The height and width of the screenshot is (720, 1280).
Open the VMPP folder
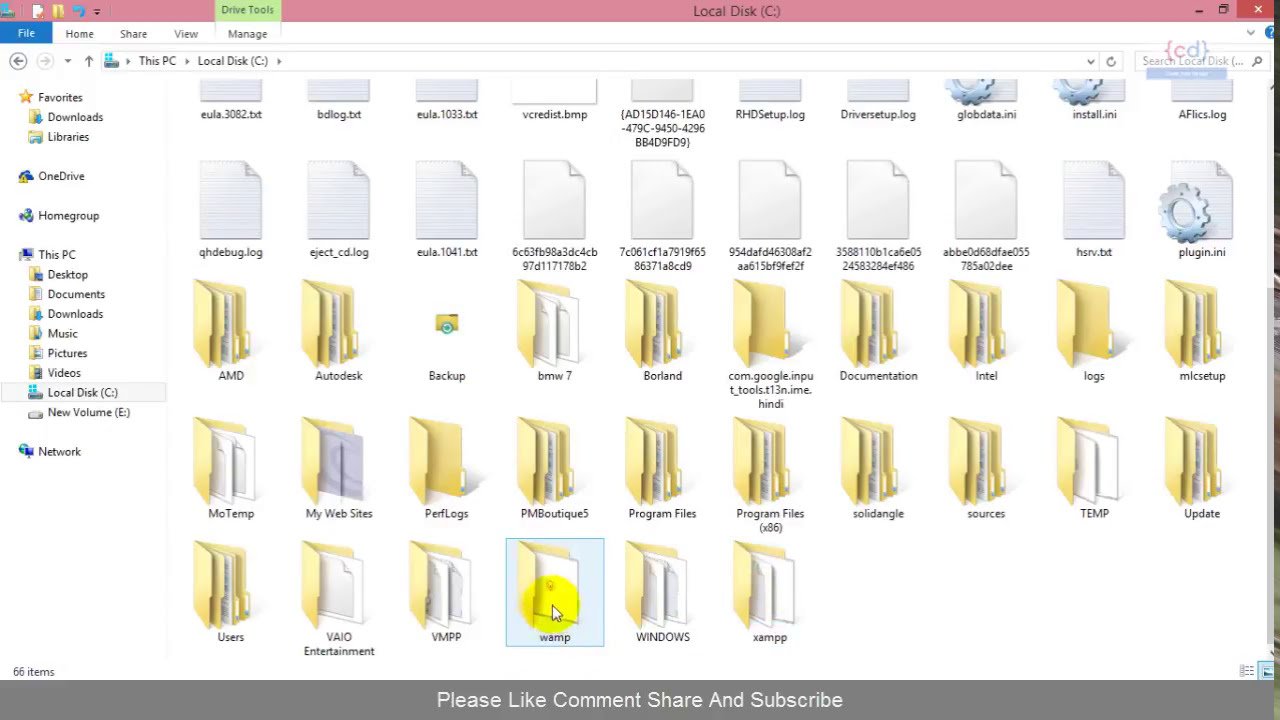(446, 591)
